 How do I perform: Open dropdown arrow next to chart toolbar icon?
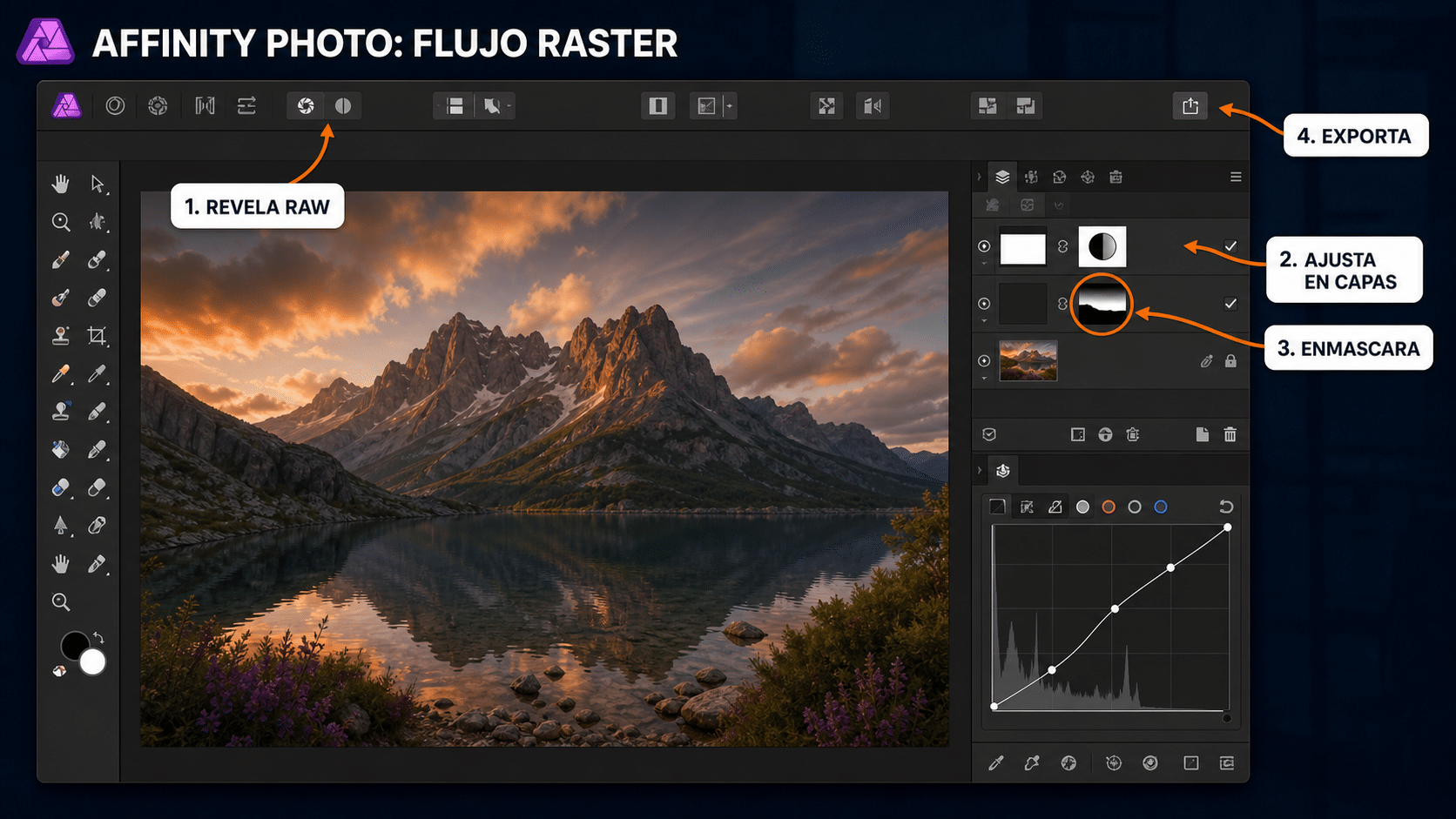730,106
